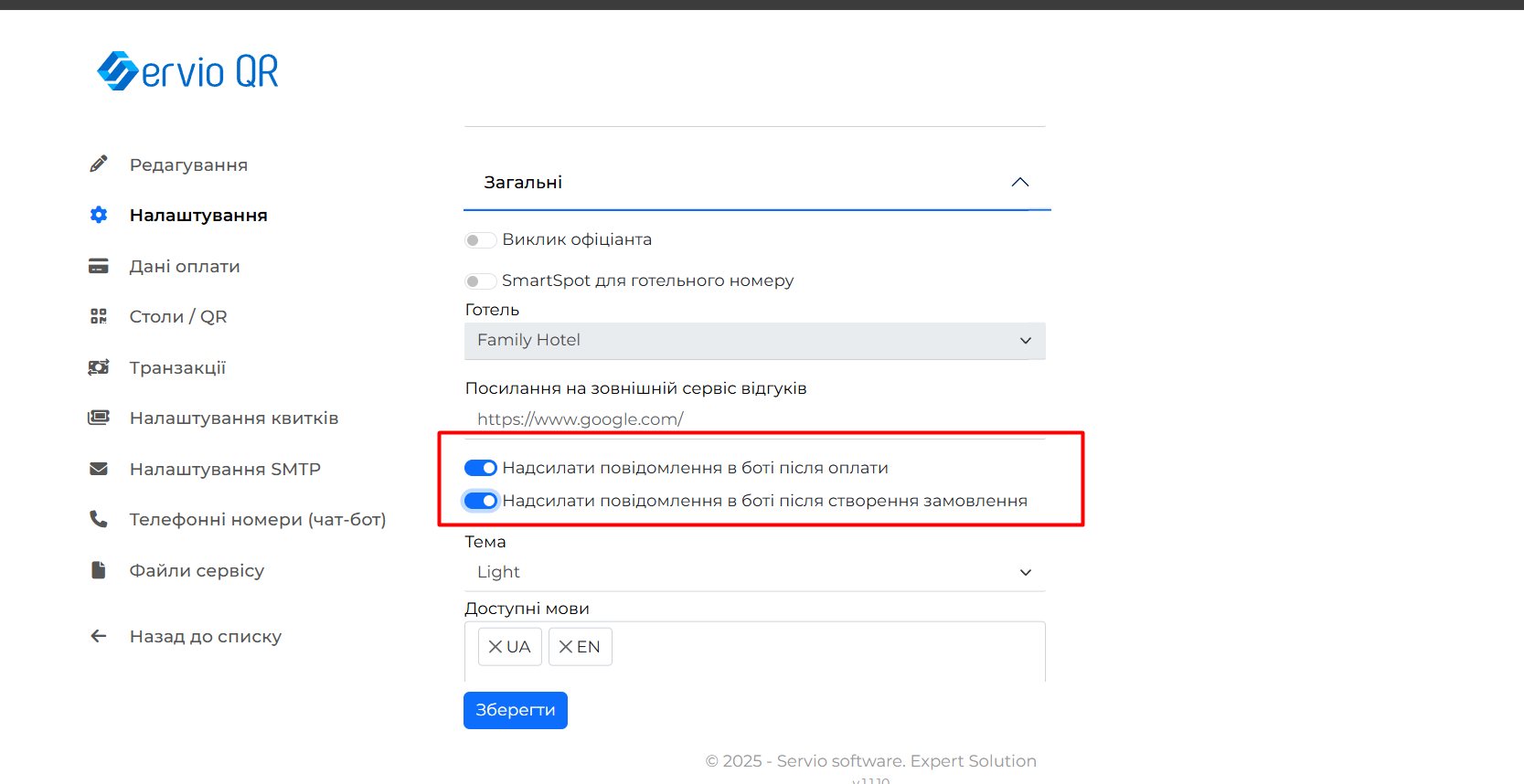The height and width of the screenshot is (784, 1524).
Task: Click the ticket icon for Налаштування квитків
Action: (99, 418)
